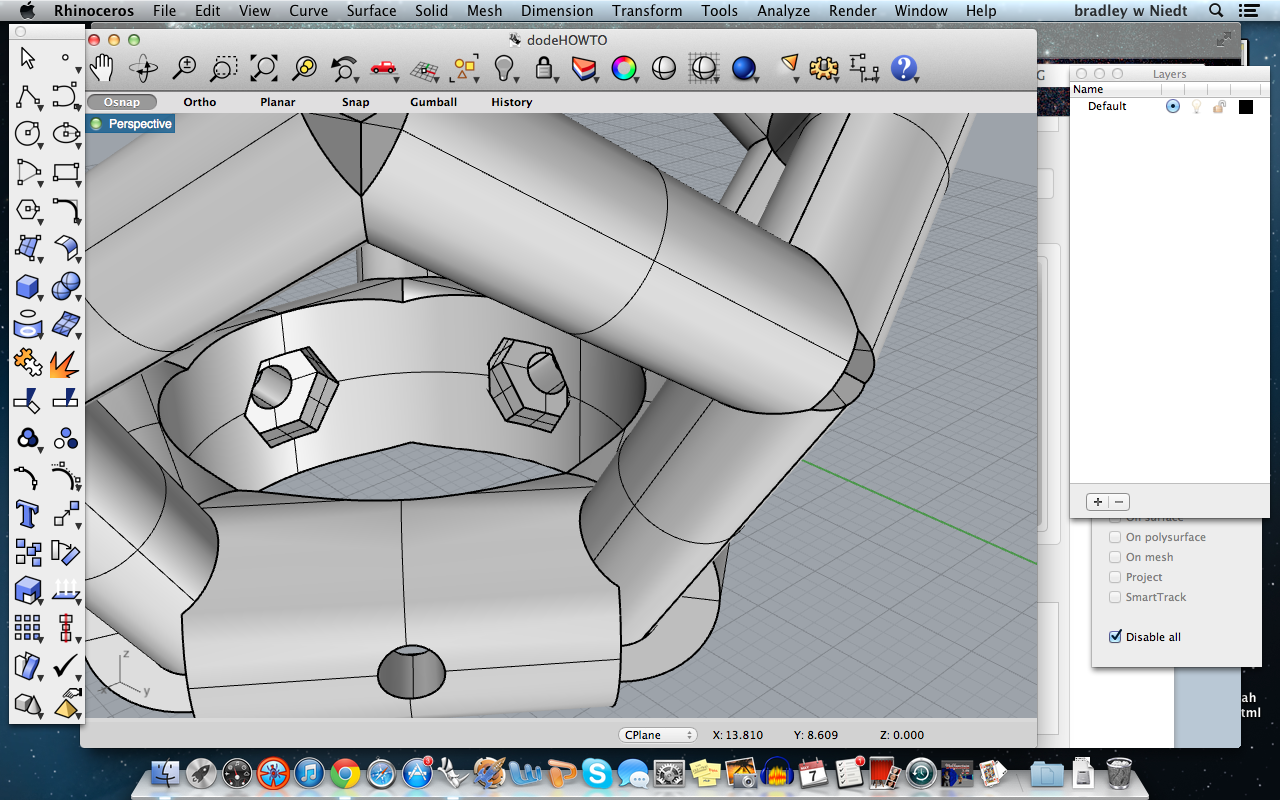Toggle the Osnap button

(x=121, y=102)
